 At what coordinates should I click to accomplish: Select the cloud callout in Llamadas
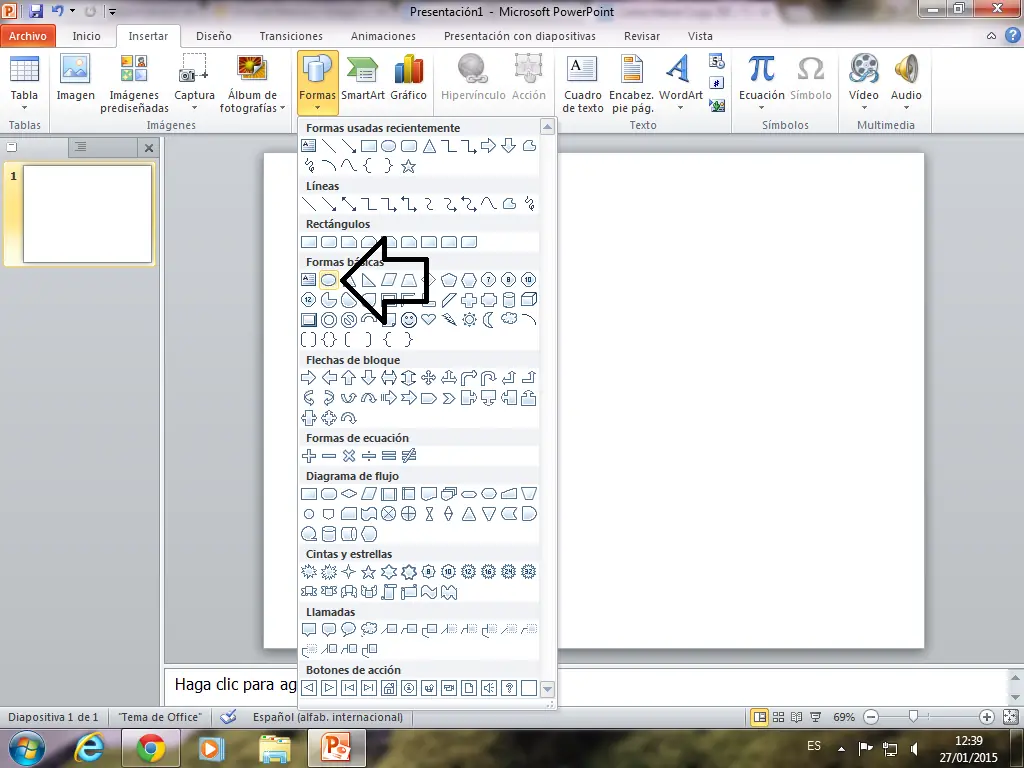(369, 630)
